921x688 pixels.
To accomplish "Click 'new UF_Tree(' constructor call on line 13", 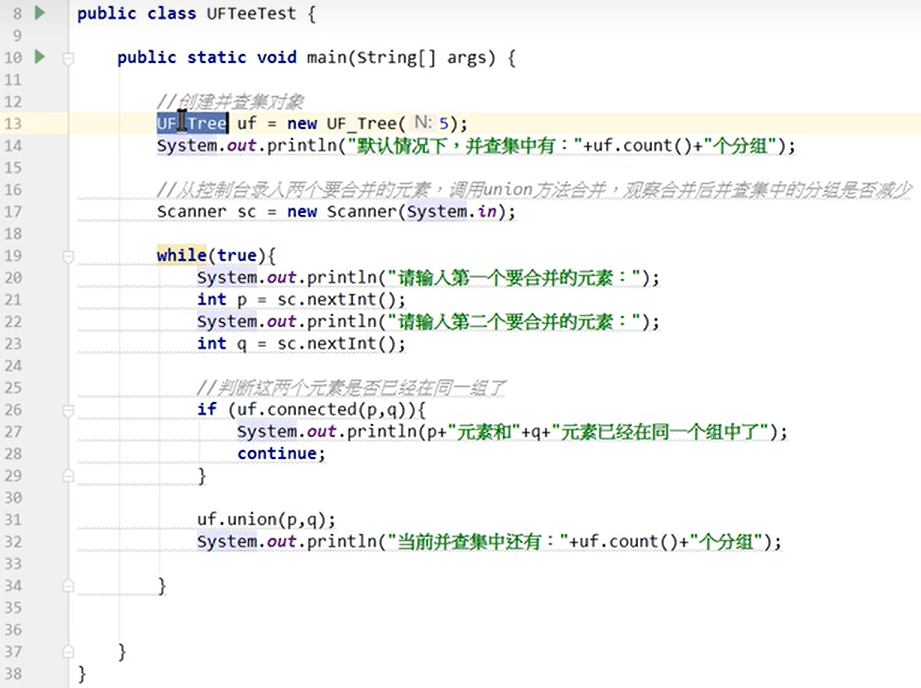I will click(346, 123).
